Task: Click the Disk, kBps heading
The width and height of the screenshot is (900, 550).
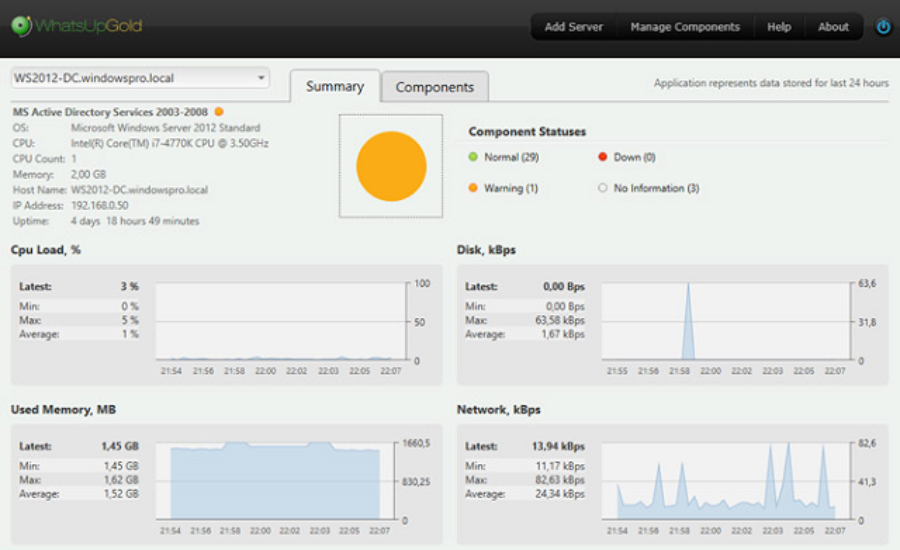Action: point(486,250)
